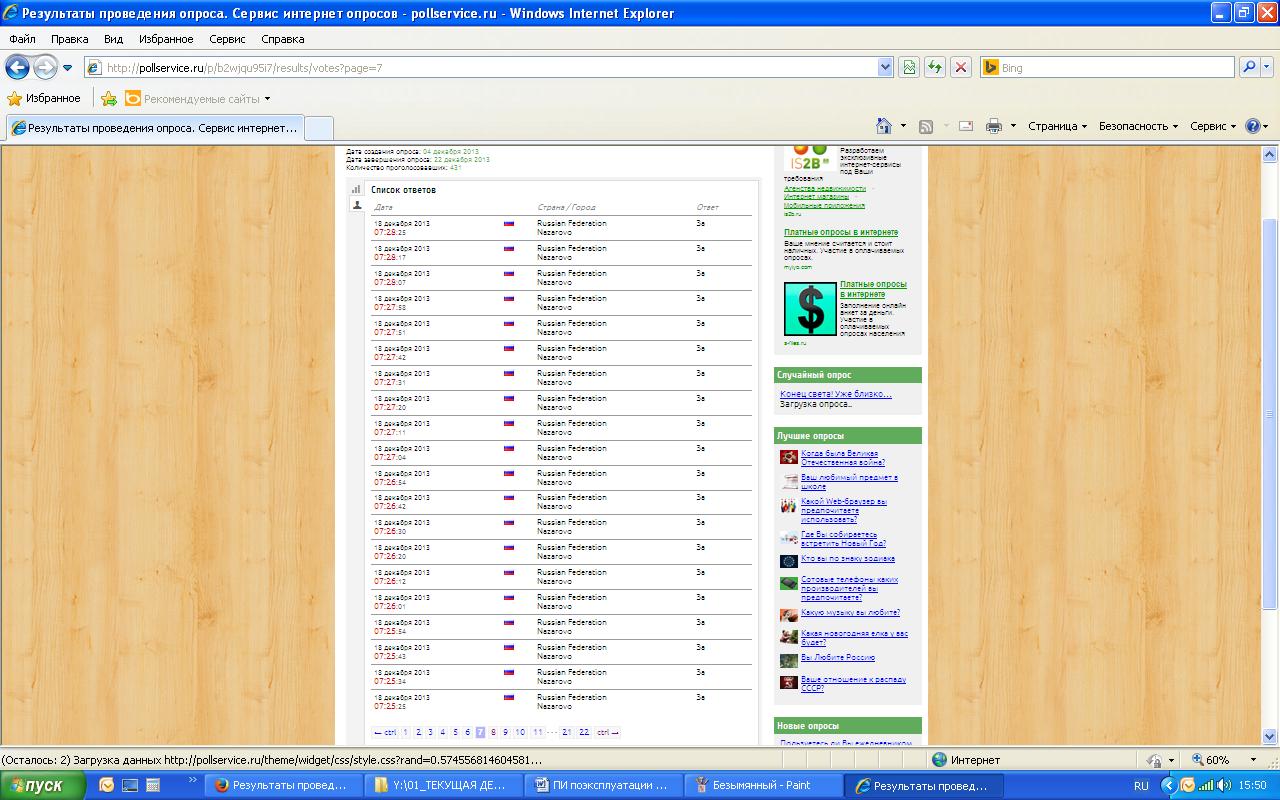Click the Show Desktop quick launch icon
Viewport: 1280px width, 800px height.
click(130, 785)
